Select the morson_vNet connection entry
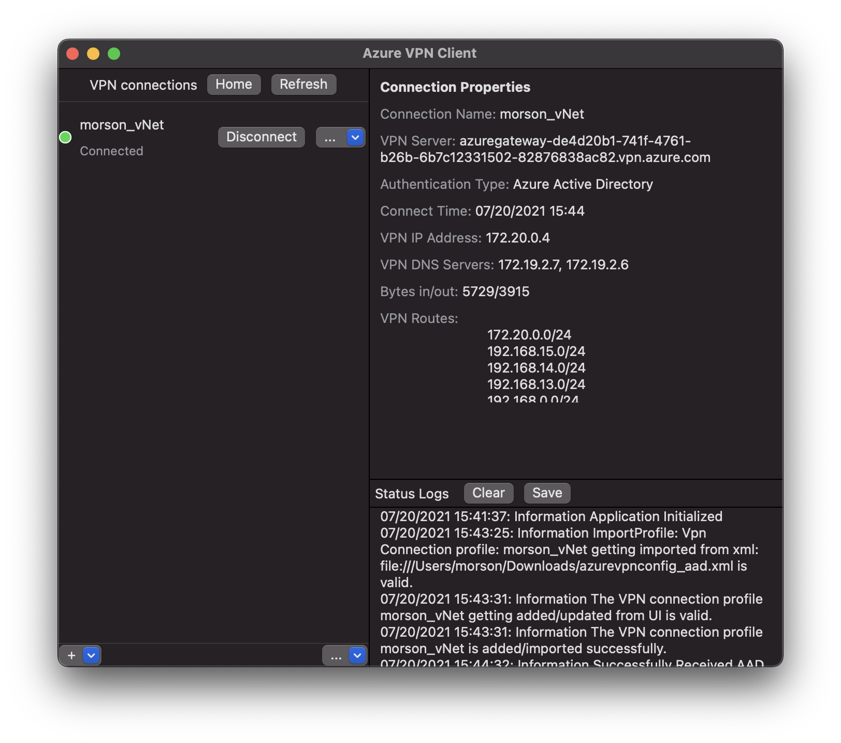Viewport: 841px width, 743px height. (x=122, y=125)
